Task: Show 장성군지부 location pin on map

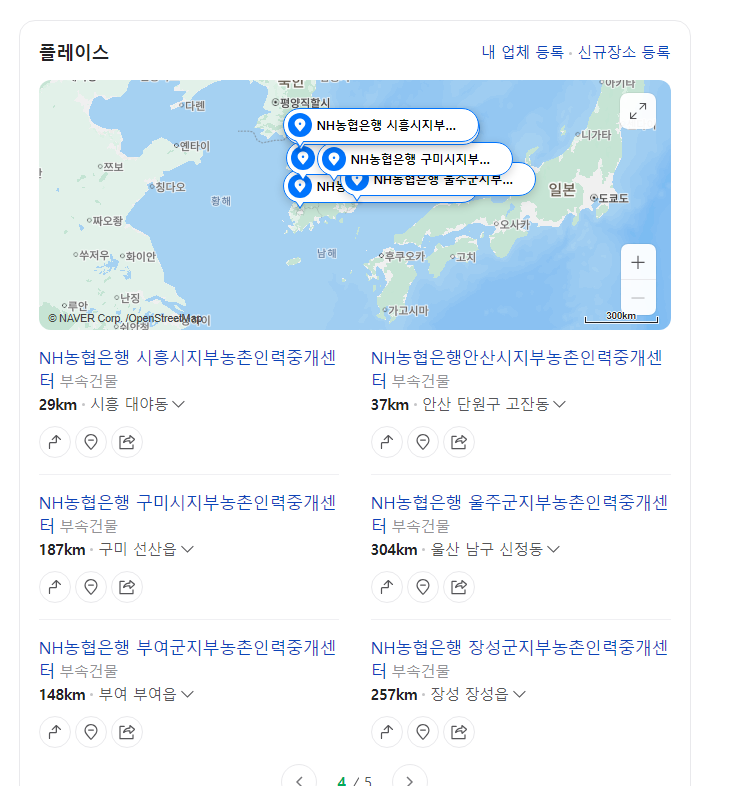Action: coord(423,732)
